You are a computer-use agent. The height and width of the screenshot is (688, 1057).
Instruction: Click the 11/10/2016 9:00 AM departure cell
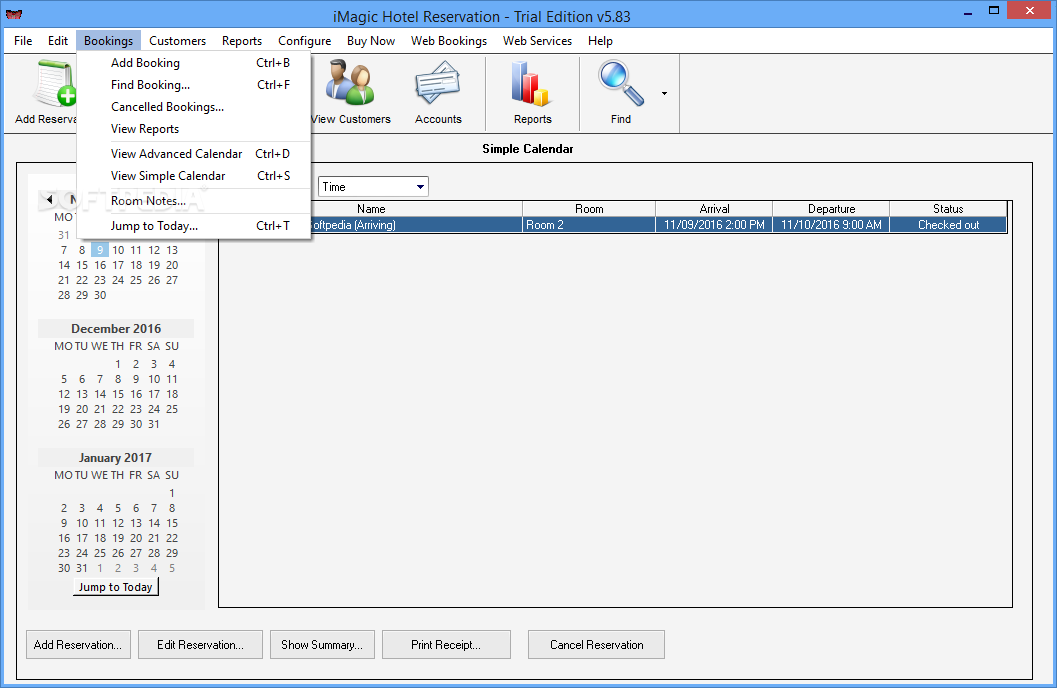(831, 225)
